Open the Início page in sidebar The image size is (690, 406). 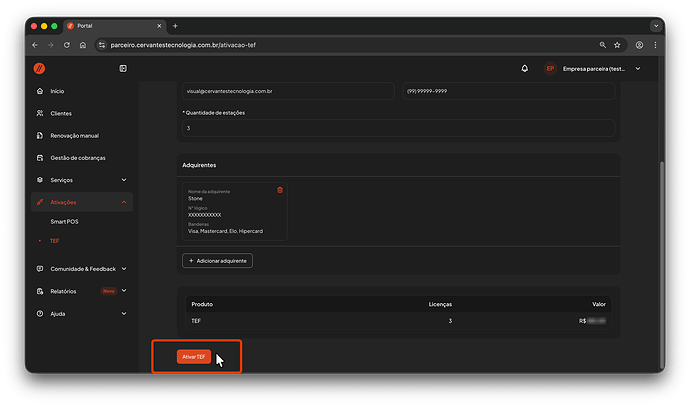pyautogui.click(x=57, y=91)
